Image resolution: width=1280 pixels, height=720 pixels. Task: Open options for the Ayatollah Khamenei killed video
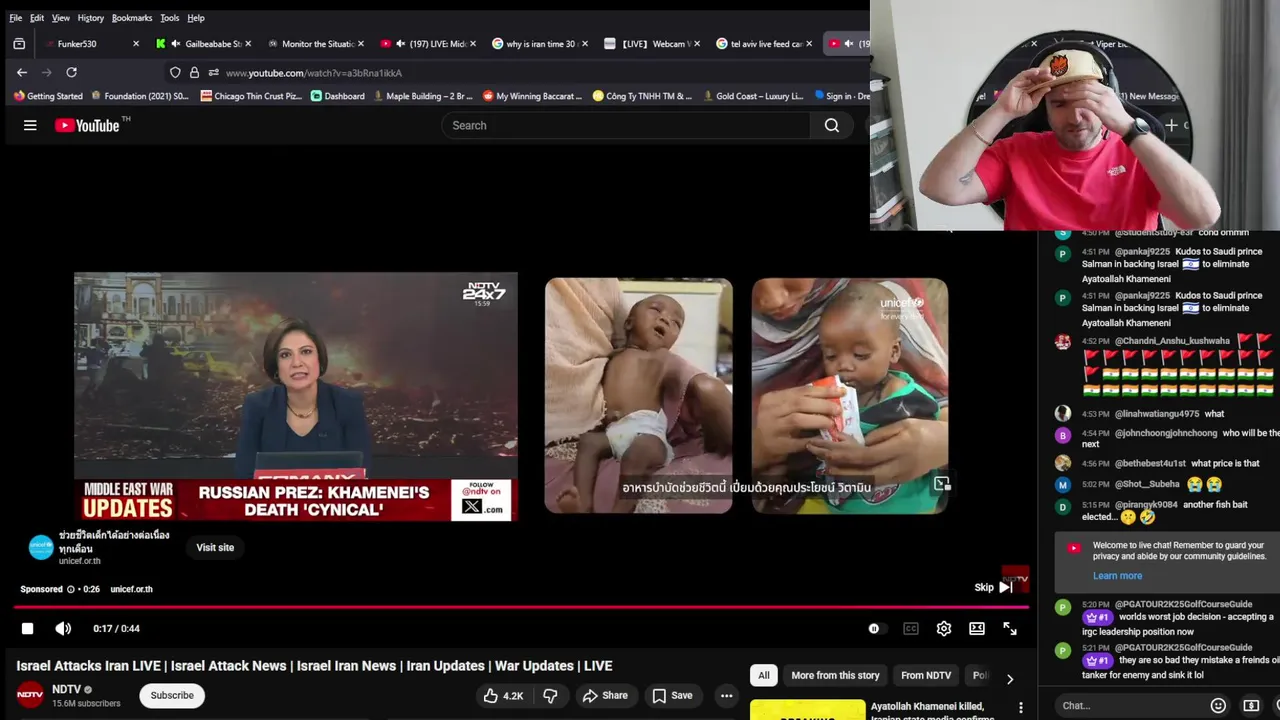pyautogui.click(x=1021, y=708)
